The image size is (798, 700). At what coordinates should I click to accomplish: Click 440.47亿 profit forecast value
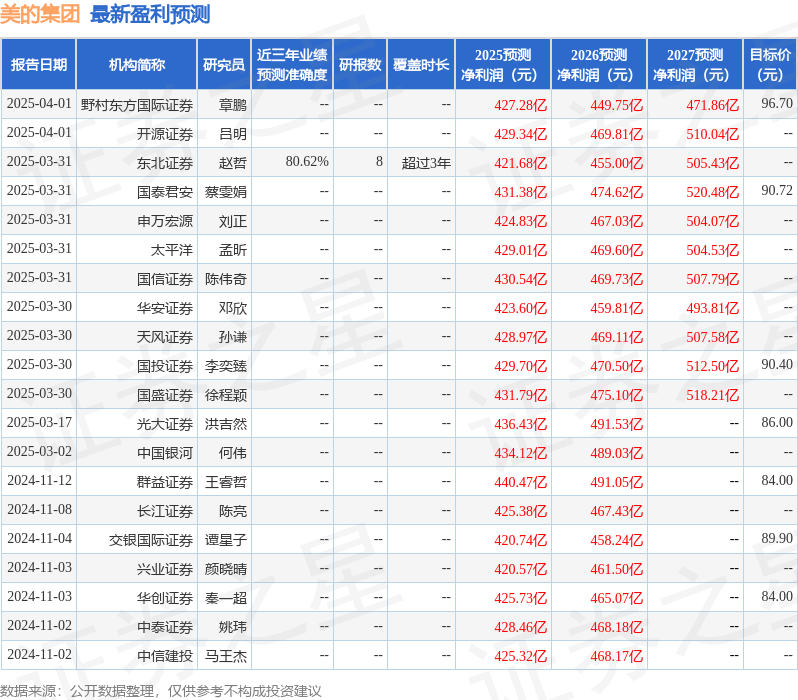click(x=521, y=482)
